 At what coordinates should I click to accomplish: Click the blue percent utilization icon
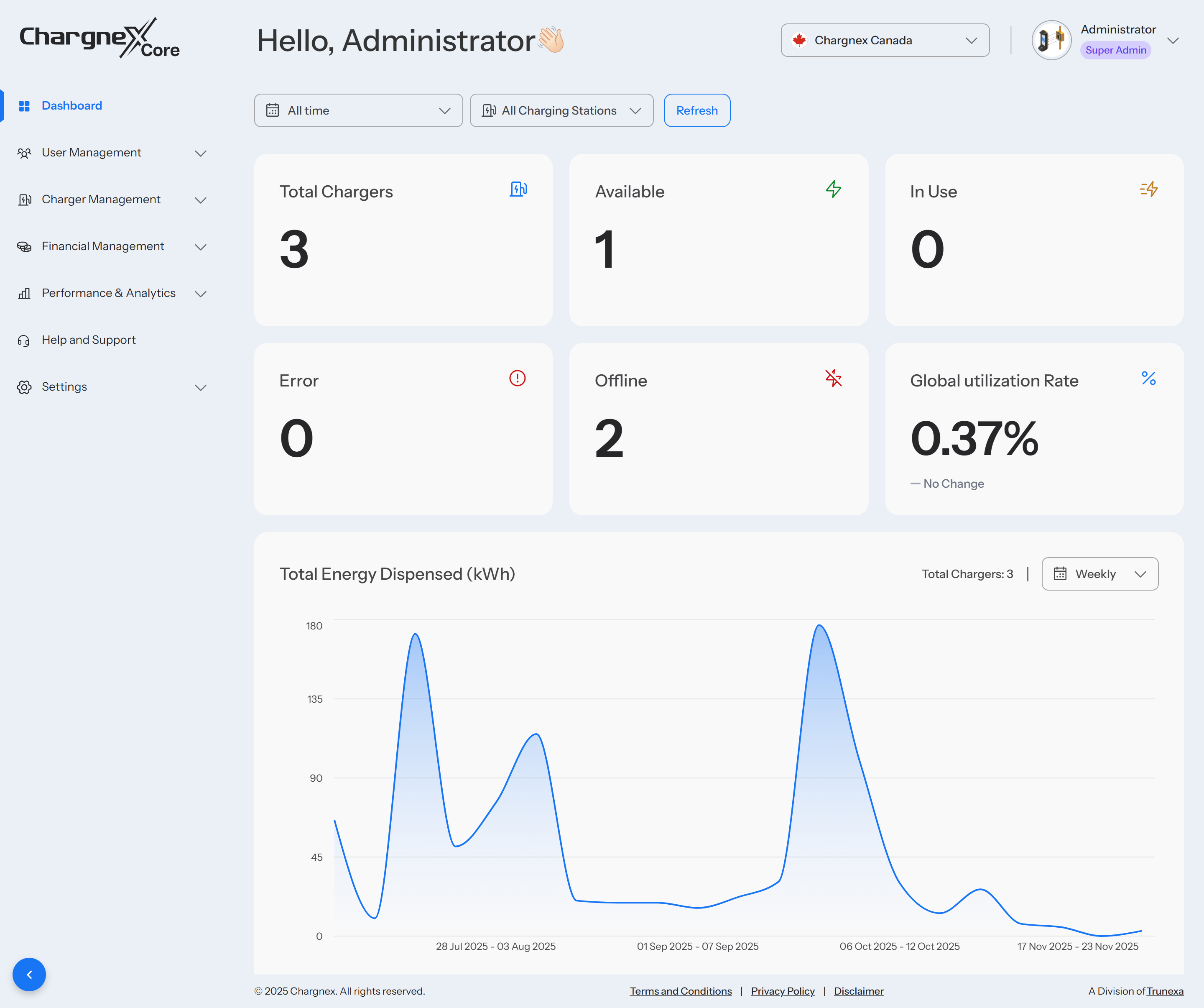1148,379
